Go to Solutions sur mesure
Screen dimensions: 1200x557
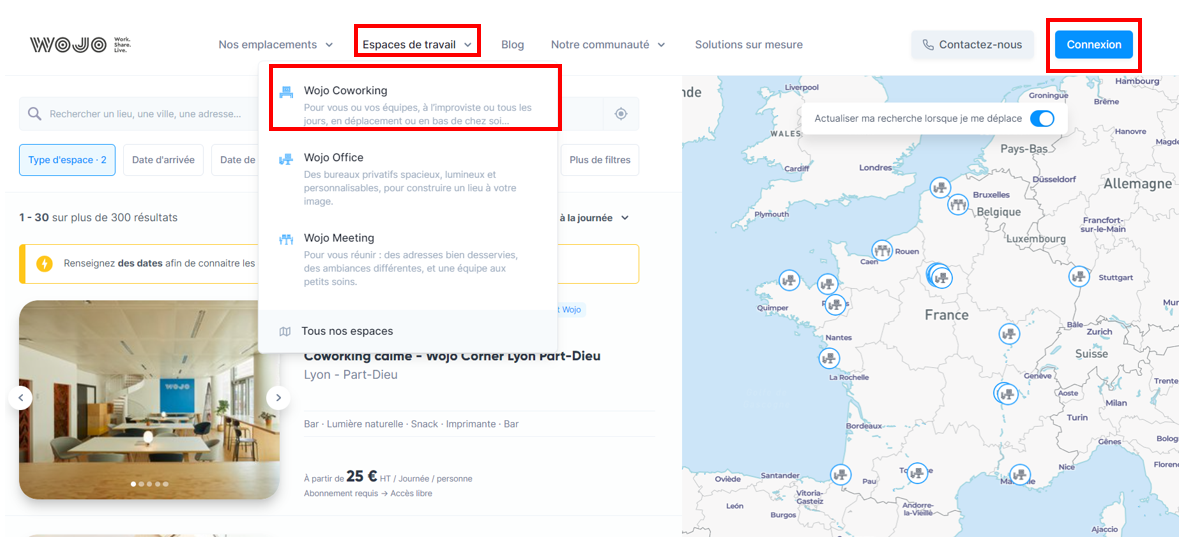point(749,44)
